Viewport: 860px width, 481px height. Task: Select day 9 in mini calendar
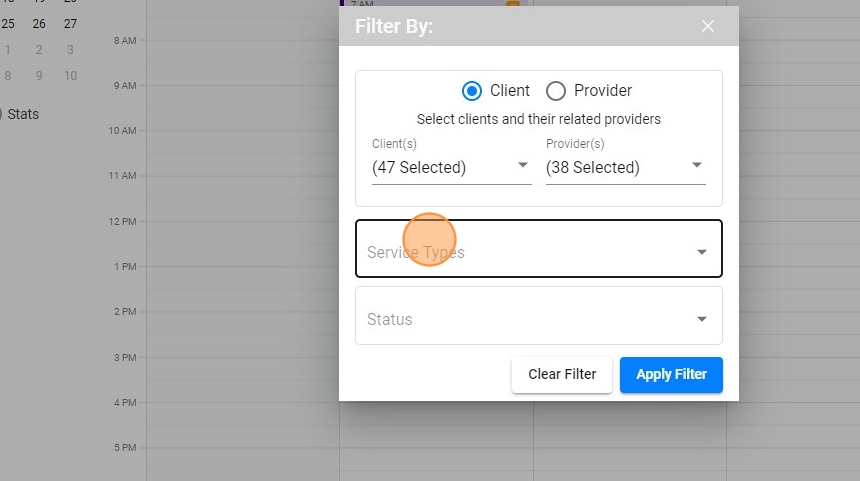[39, 76]
